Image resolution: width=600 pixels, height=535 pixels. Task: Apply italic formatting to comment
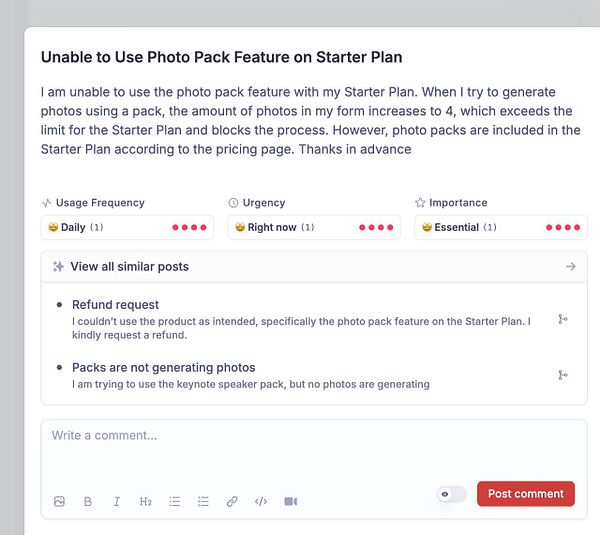[116, 502]
